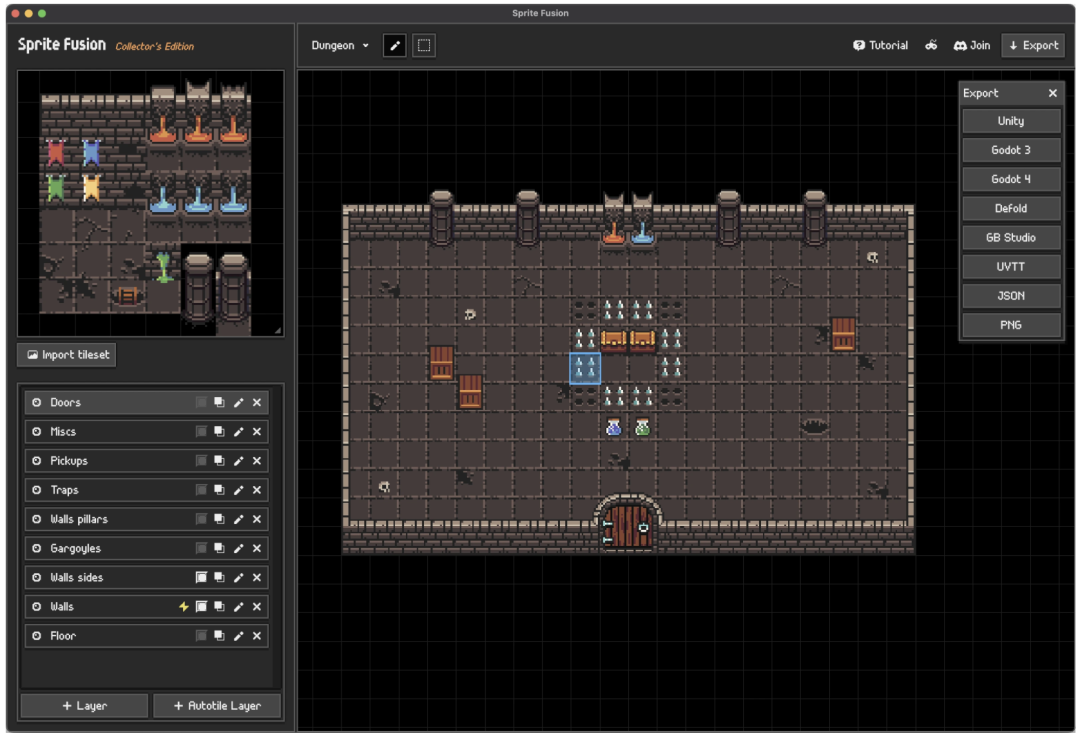Rename the Walls layer
The height and width of the screenshot is (740, 1080).
[x=238, y=607]
